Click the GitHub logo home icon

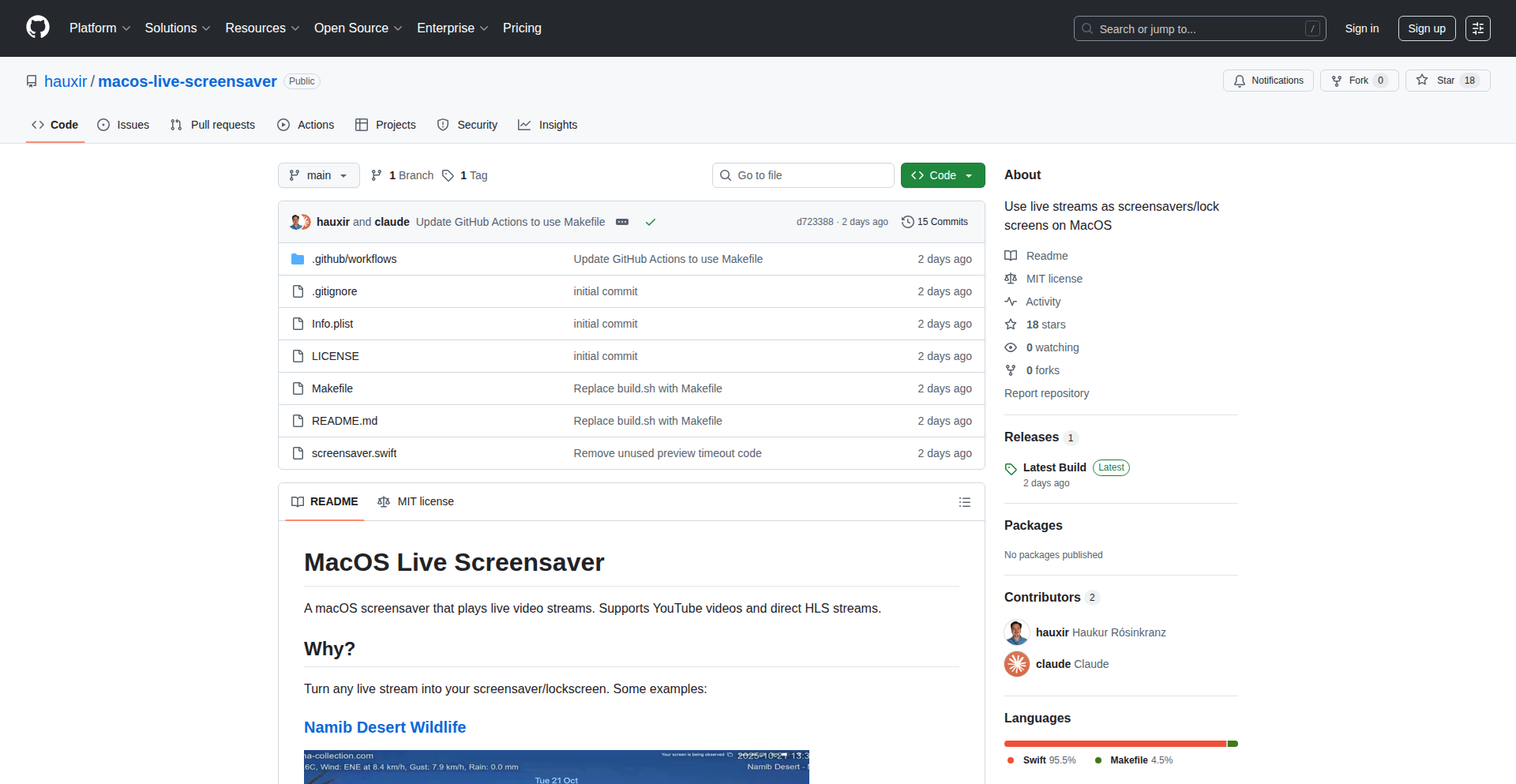pos(38,28)
